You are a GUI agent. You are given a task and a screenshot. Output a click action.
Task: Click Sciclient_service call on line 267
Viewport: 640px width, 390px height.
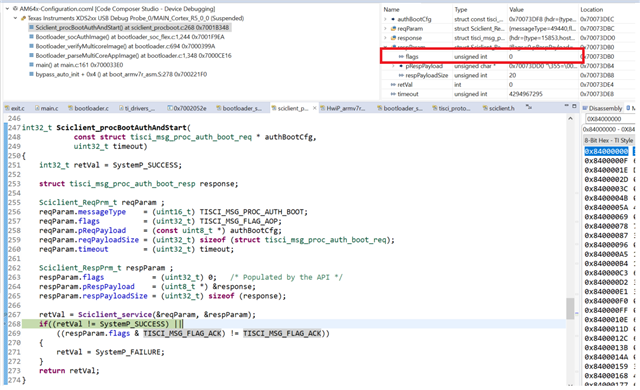(x=115, y=315)
